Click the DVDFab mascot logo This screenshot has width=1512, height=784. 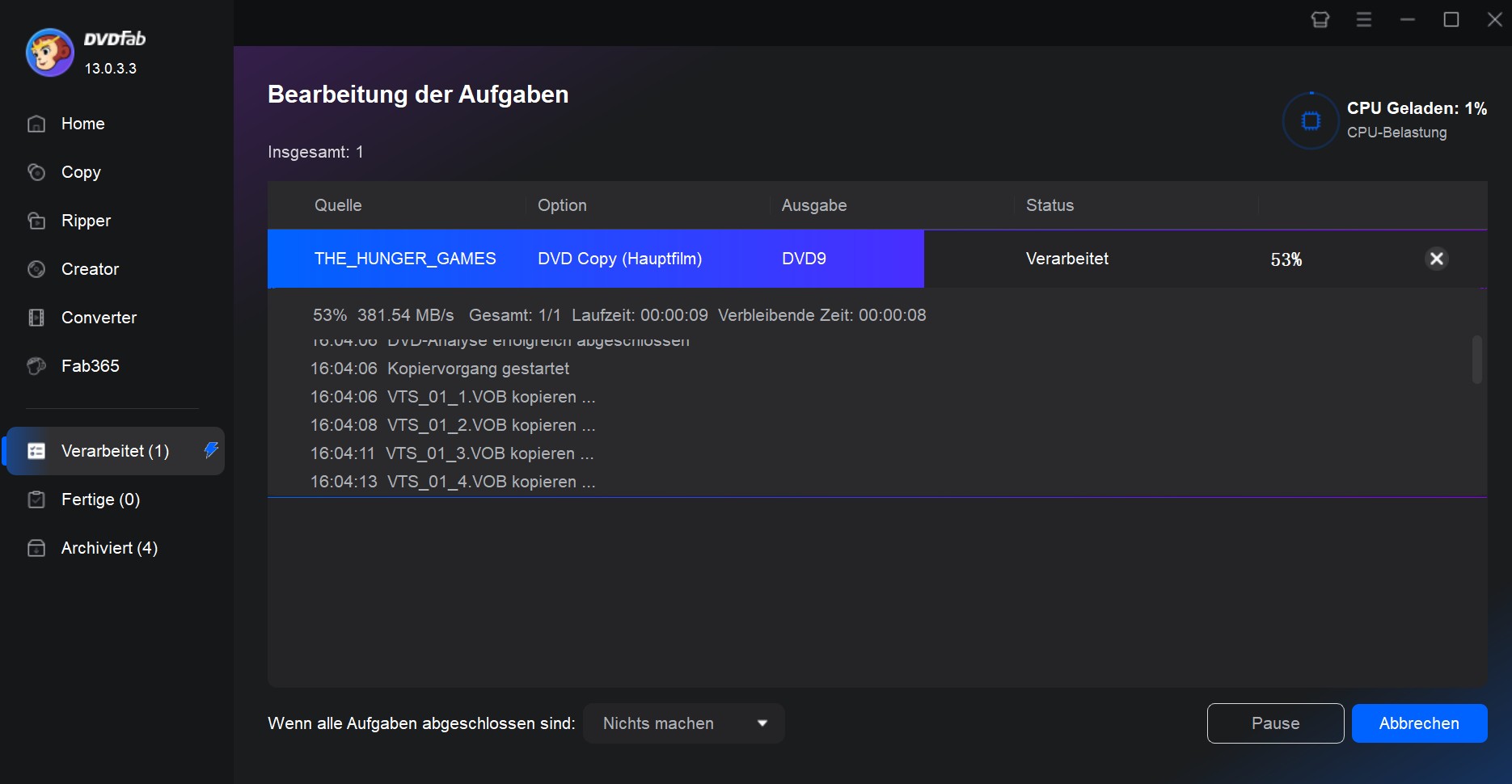coord(50,53)
